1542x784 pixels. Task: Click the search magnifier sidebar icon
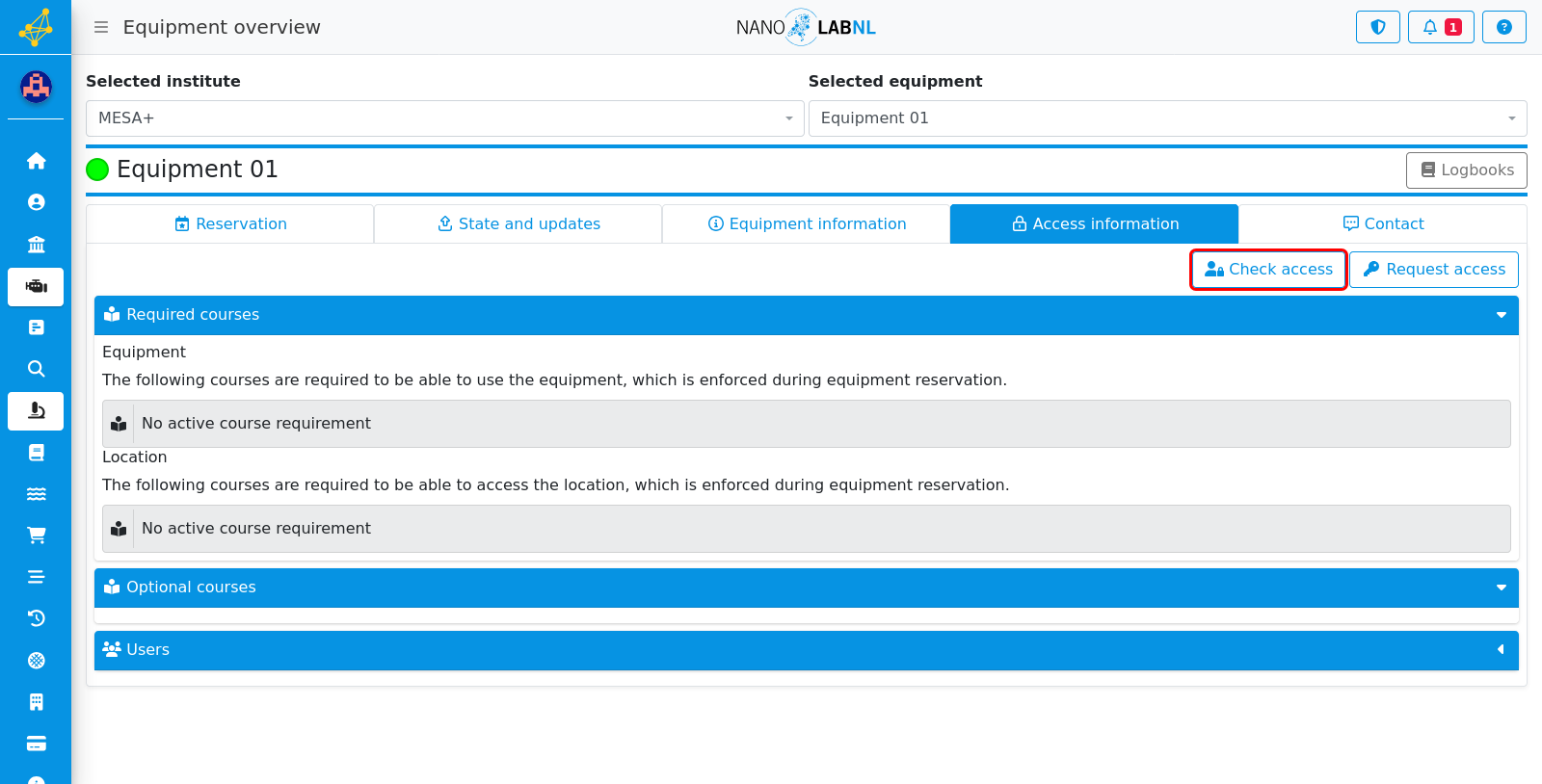pyautogui.click(x=36, y=369)
